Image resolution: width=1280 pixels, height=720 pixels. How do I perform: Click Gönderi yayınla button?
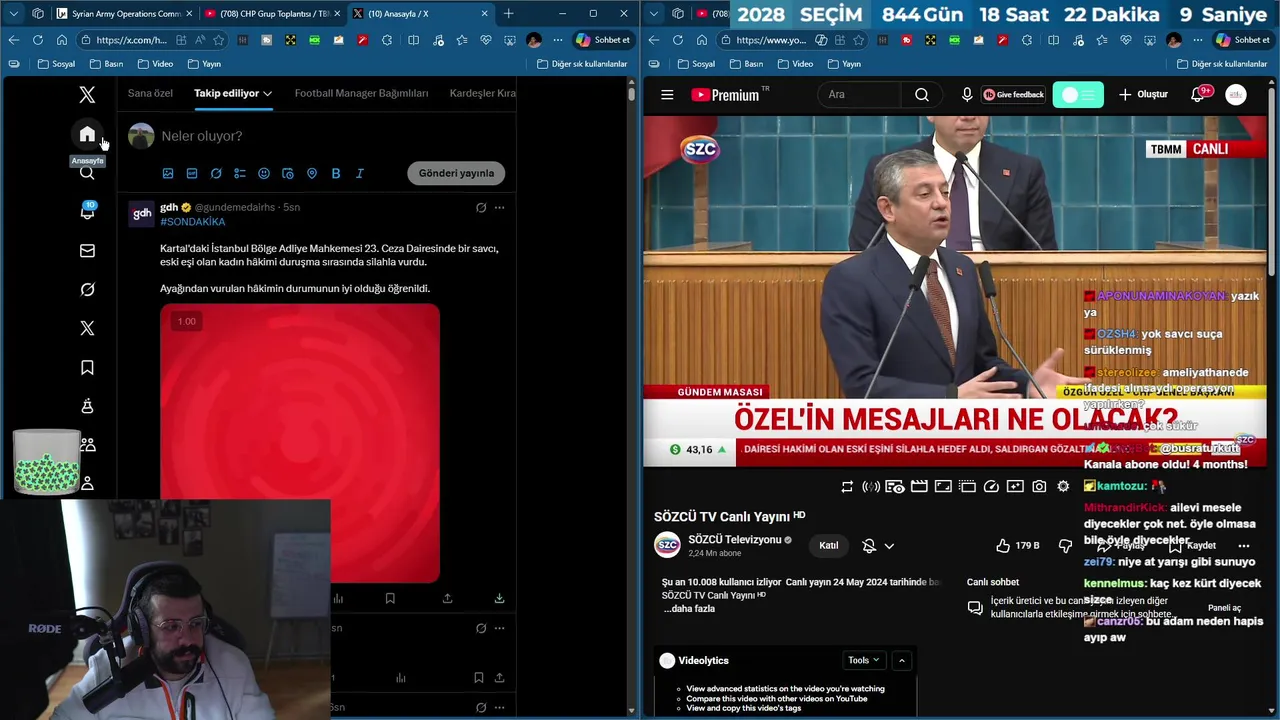click(456, 173)
